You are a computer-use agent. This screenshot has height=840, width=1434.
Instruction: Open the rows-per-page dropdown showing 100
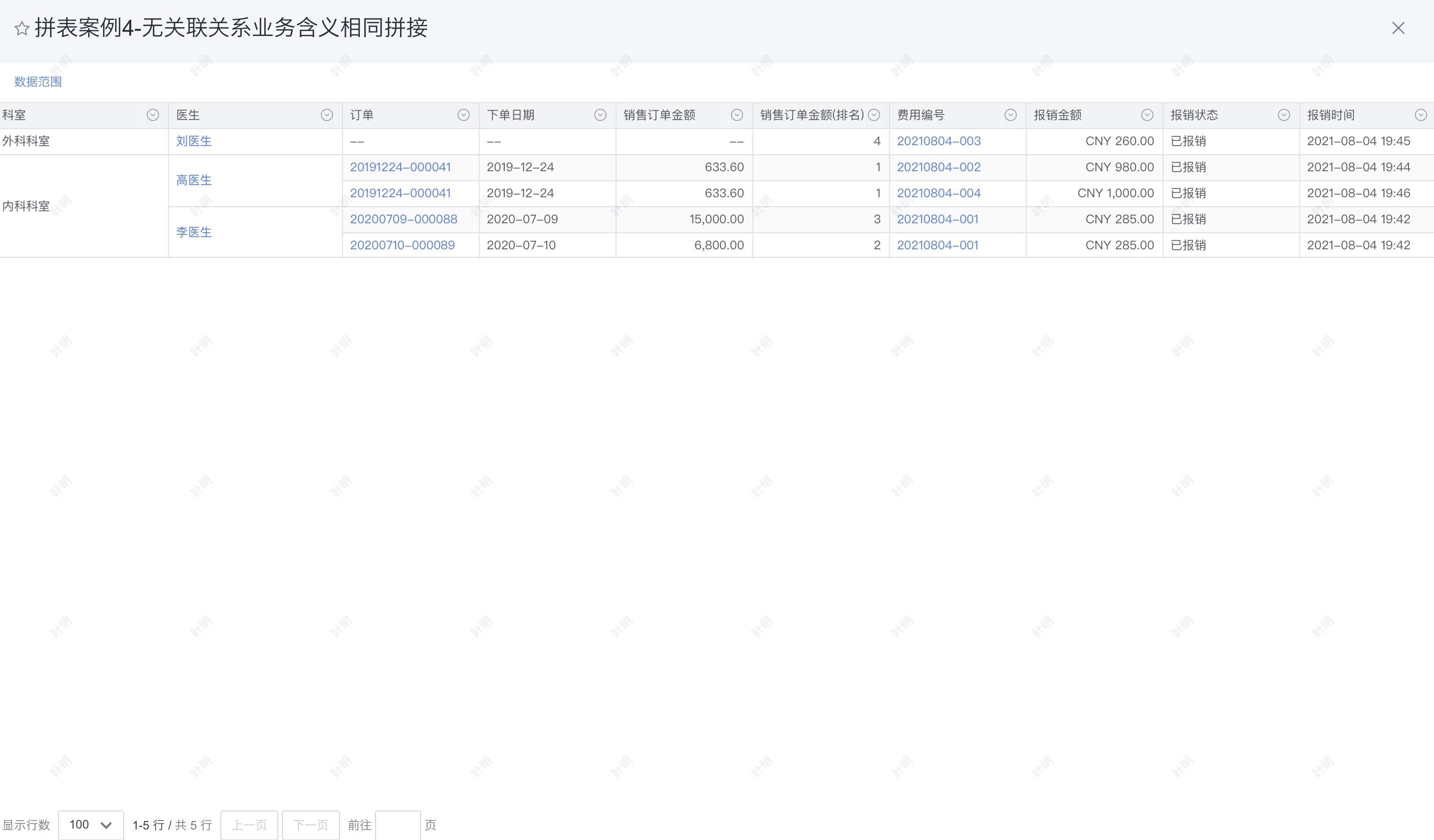(x=90, y=824)
